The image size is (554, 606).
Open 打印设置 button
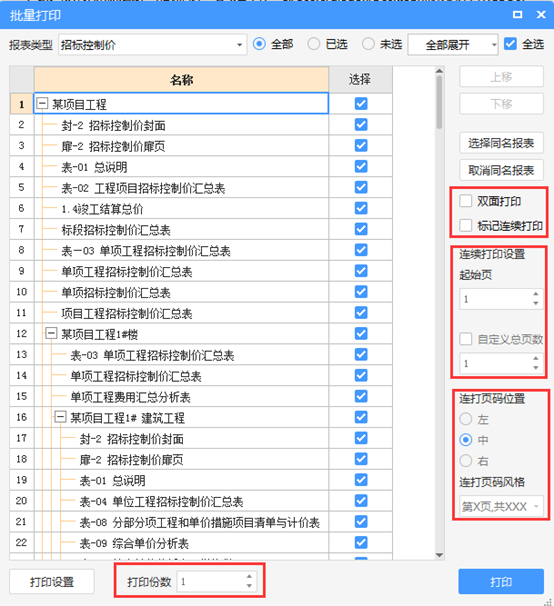[x=52, y=581]
